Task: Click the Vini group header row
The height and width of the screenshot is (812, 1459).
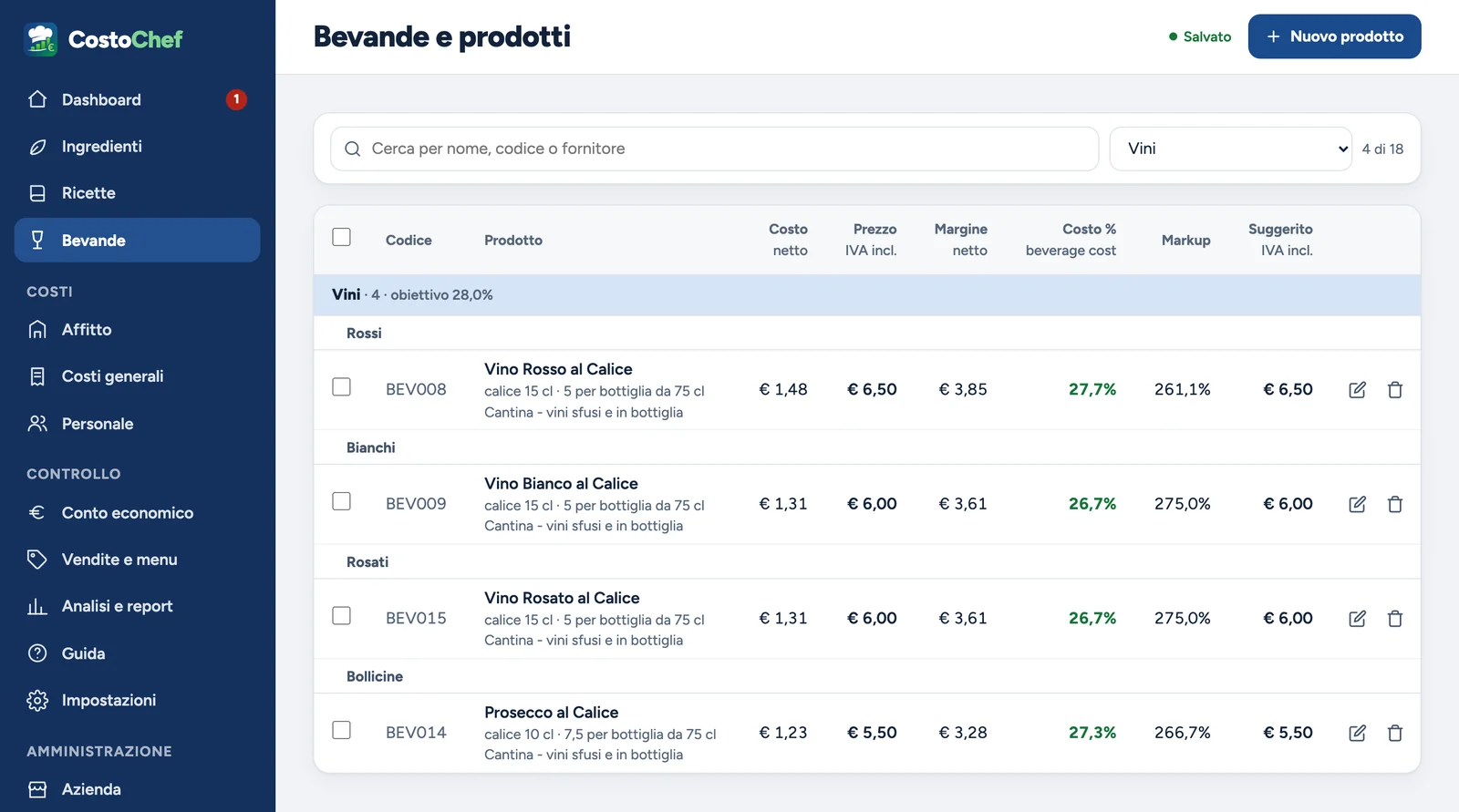Action: click(x=867, y=295)
